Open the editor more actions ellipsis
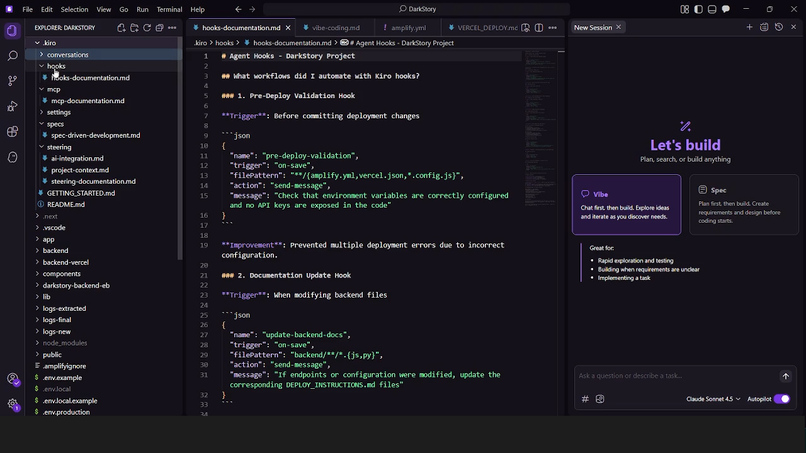 (x=553, y=28)
